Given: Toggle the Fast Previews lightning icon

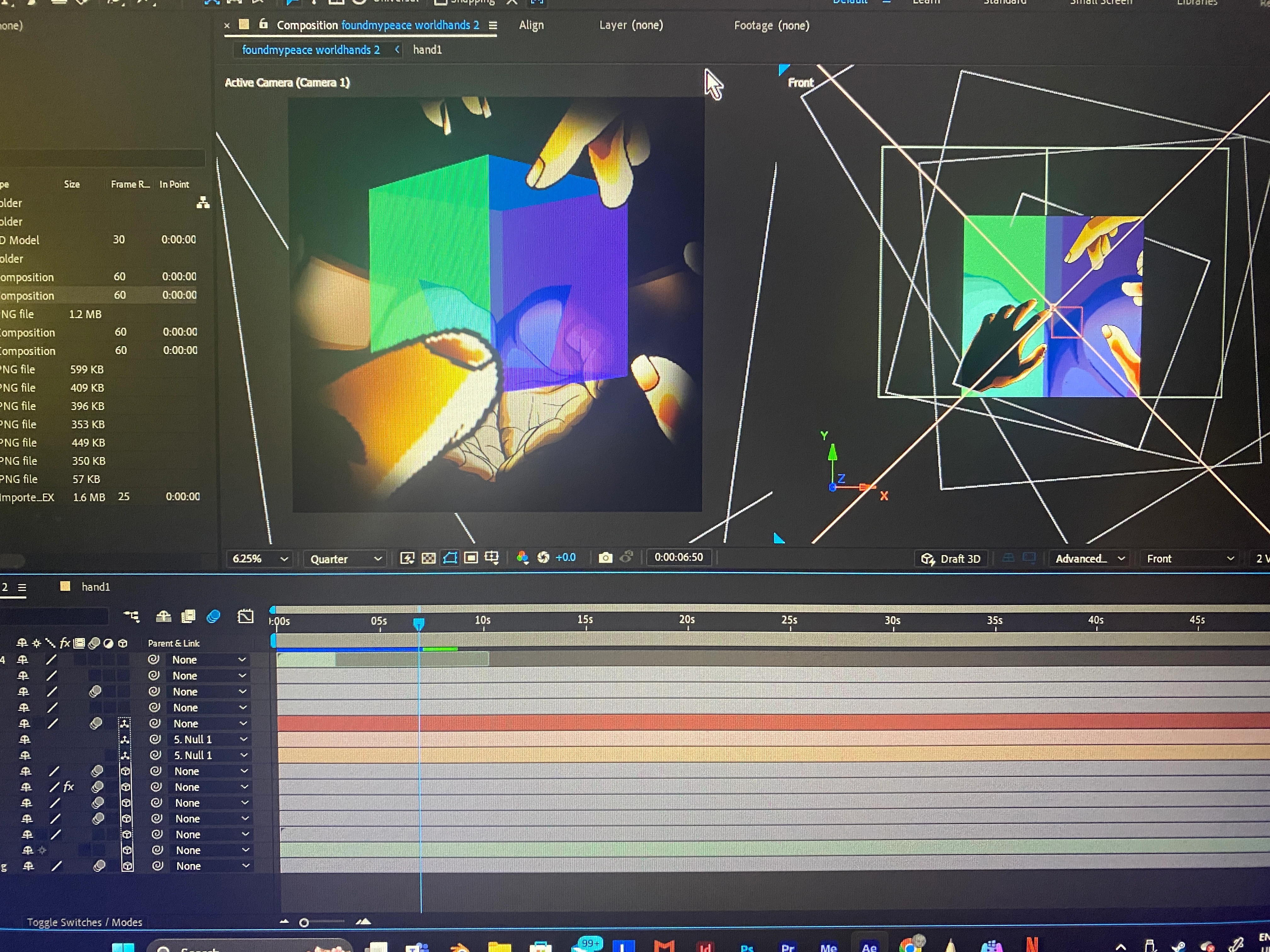Looking at the screenshot, I should pos(407,558).
